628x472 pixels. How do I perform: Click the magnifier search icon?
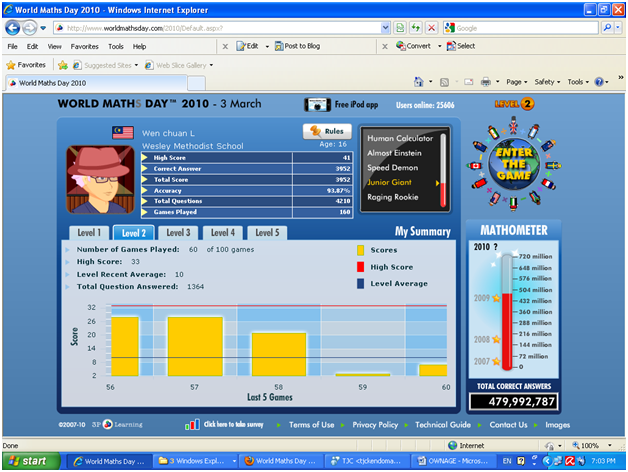pos(607,28)
